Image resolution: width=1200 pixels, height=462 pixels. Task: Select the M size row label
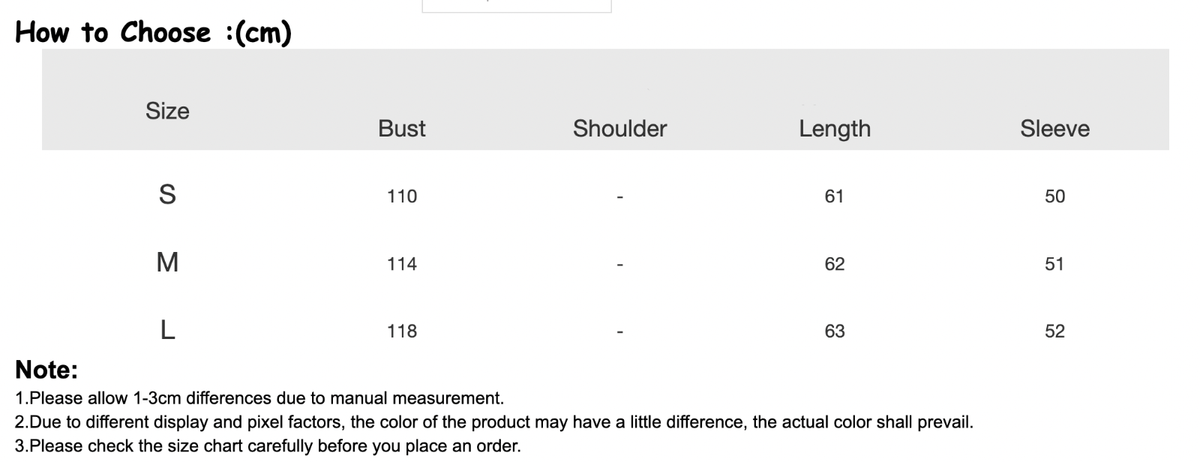[167, 264]
